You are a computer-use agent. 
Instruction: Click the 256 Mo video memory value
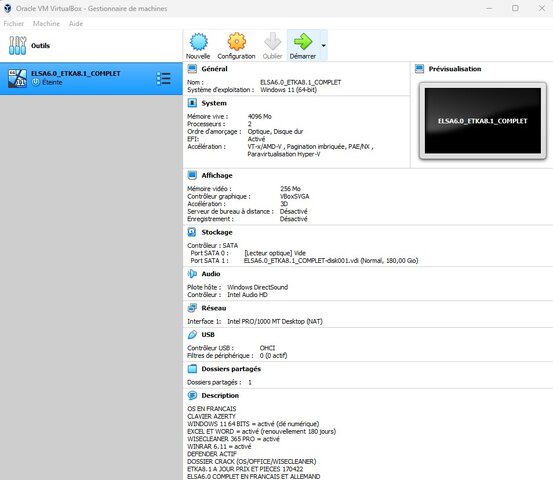click(290, 189)
